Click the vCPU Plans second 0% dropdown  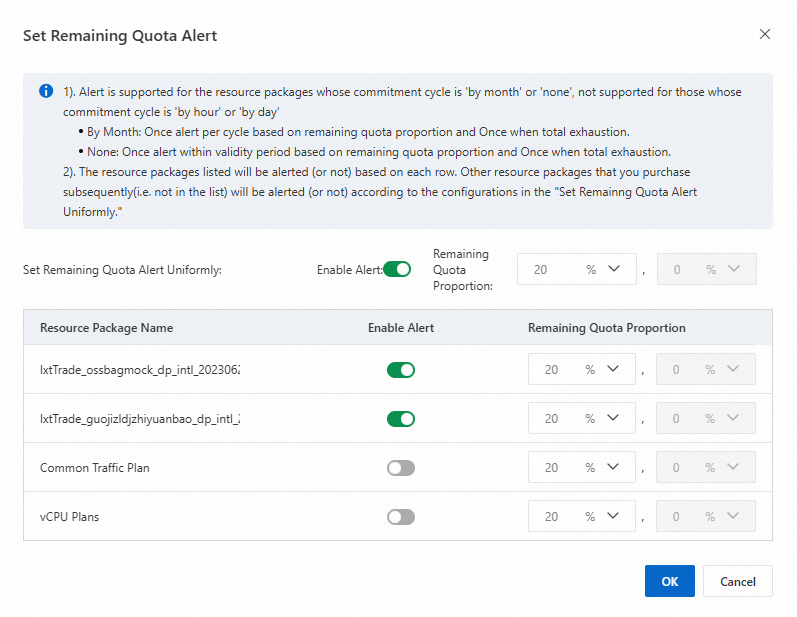[707, 517]
